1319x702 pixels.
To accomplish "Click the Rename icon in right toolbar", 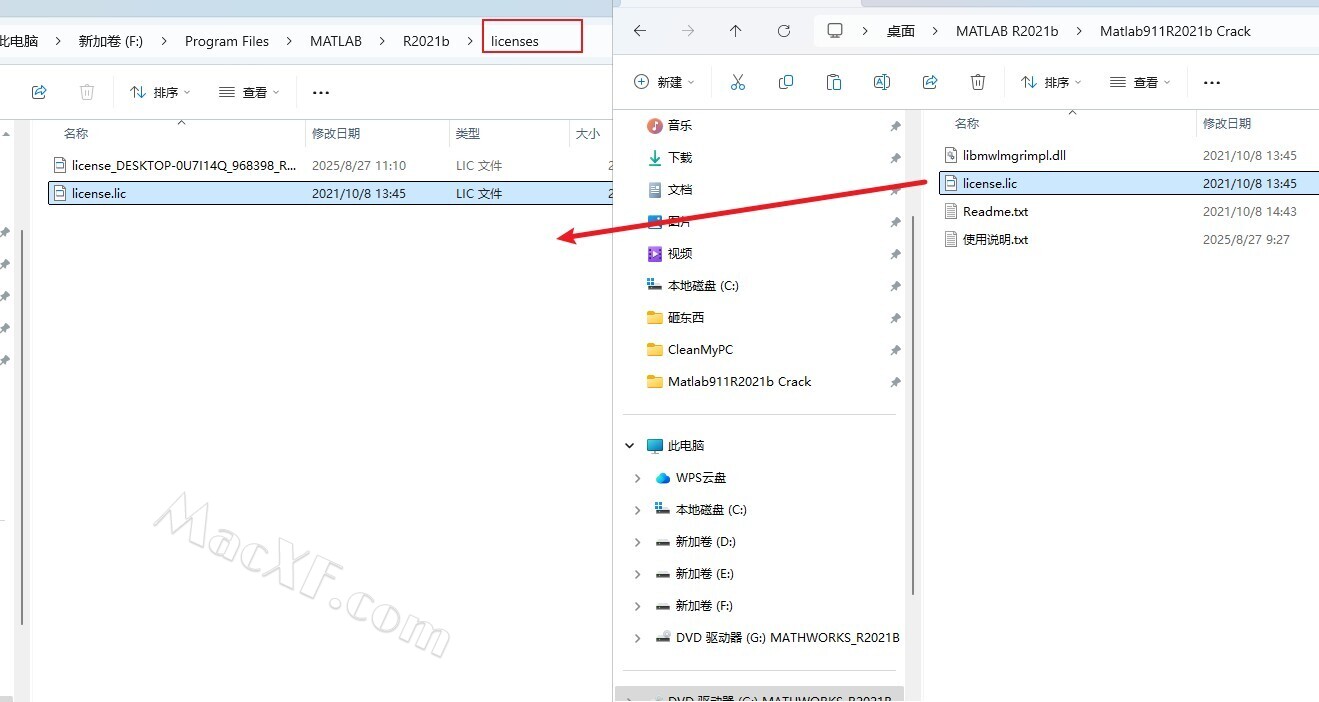I will click(x=882, y=82).
